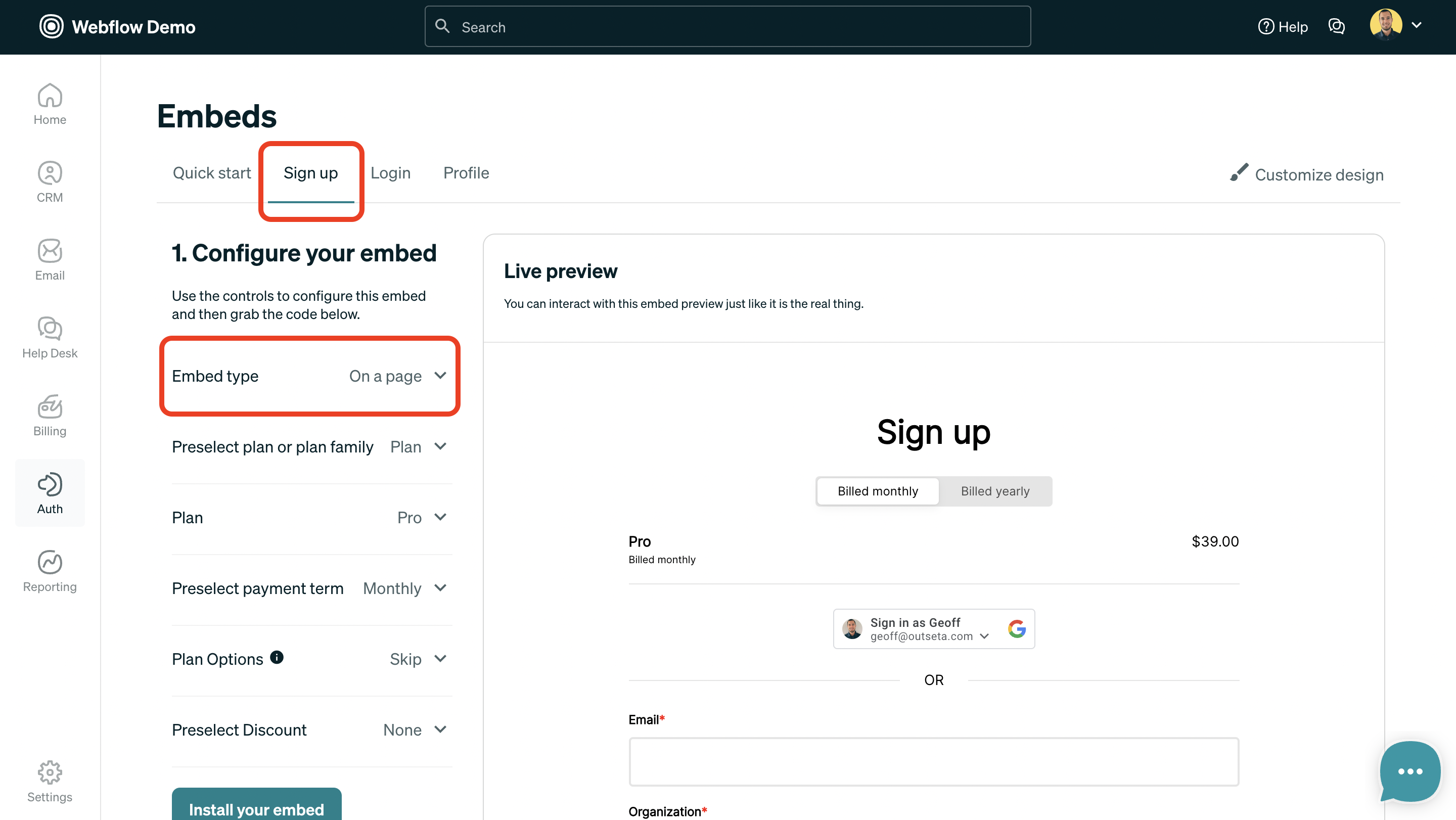The height and width of the screenshot is (820, 1456).
Task: Switch to the Quick start tab
Action: click(211, 173)
